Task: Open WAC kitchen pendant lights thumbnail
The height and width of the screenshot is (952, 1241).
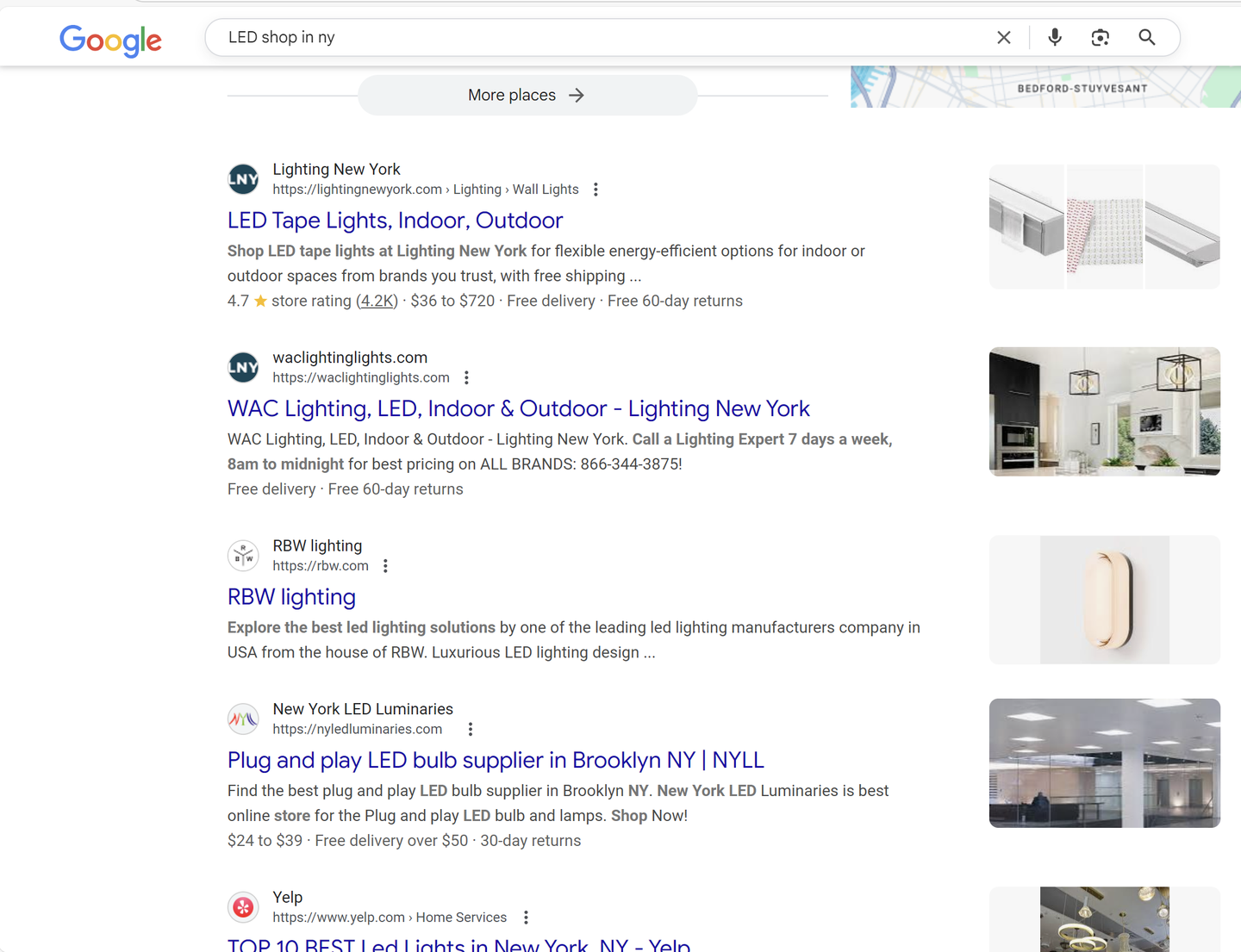Action: pos(1105,412)
